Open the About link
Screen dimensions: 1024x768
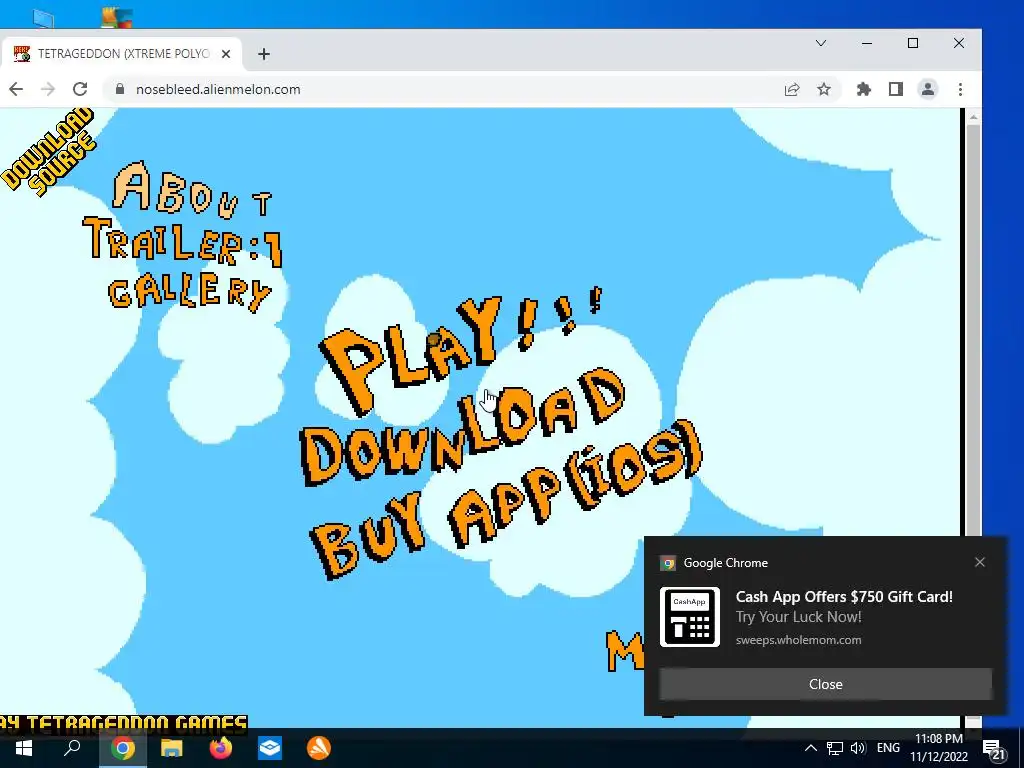(193, 191)
